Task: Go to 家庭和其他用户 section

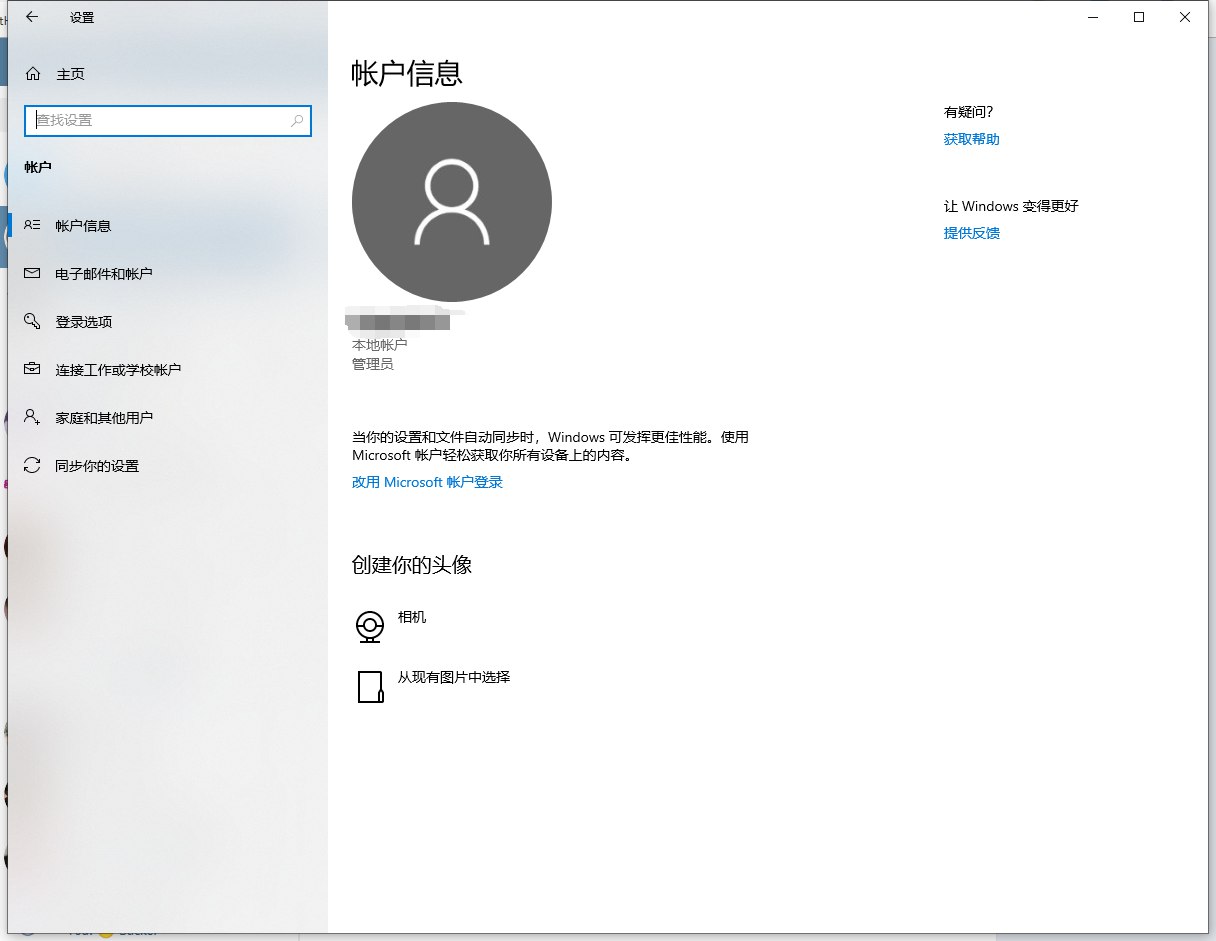Action: click(104, 418)
